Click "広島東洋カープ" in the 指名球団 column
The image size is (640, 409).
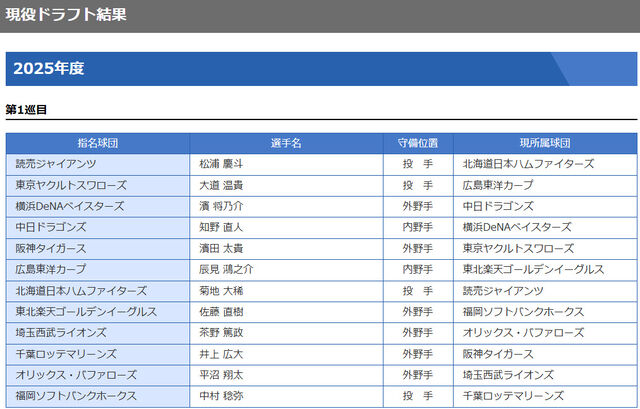pyautogui.click(x=51, y=269)
